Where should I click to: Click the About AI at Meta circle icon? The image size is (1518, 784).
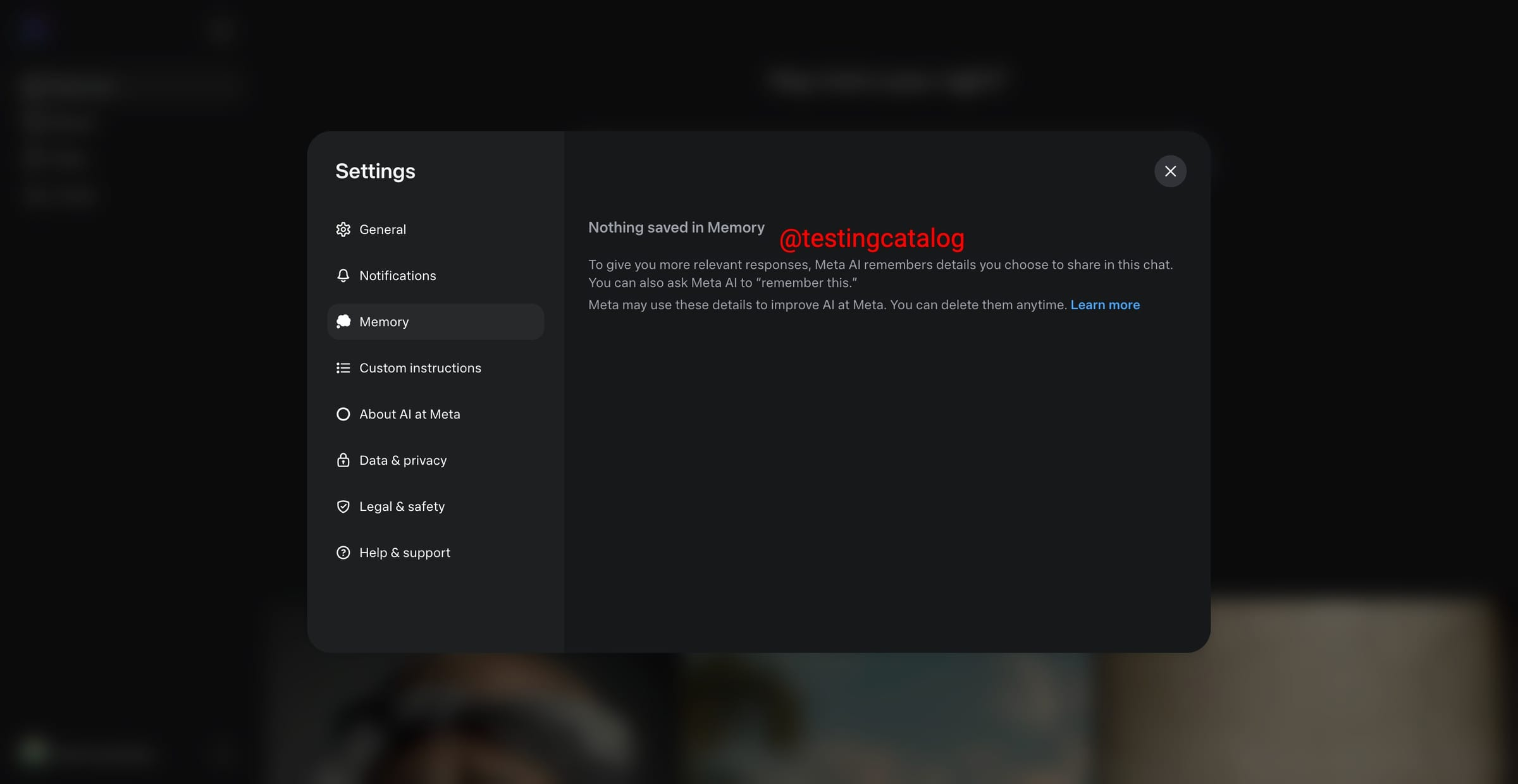343,414
